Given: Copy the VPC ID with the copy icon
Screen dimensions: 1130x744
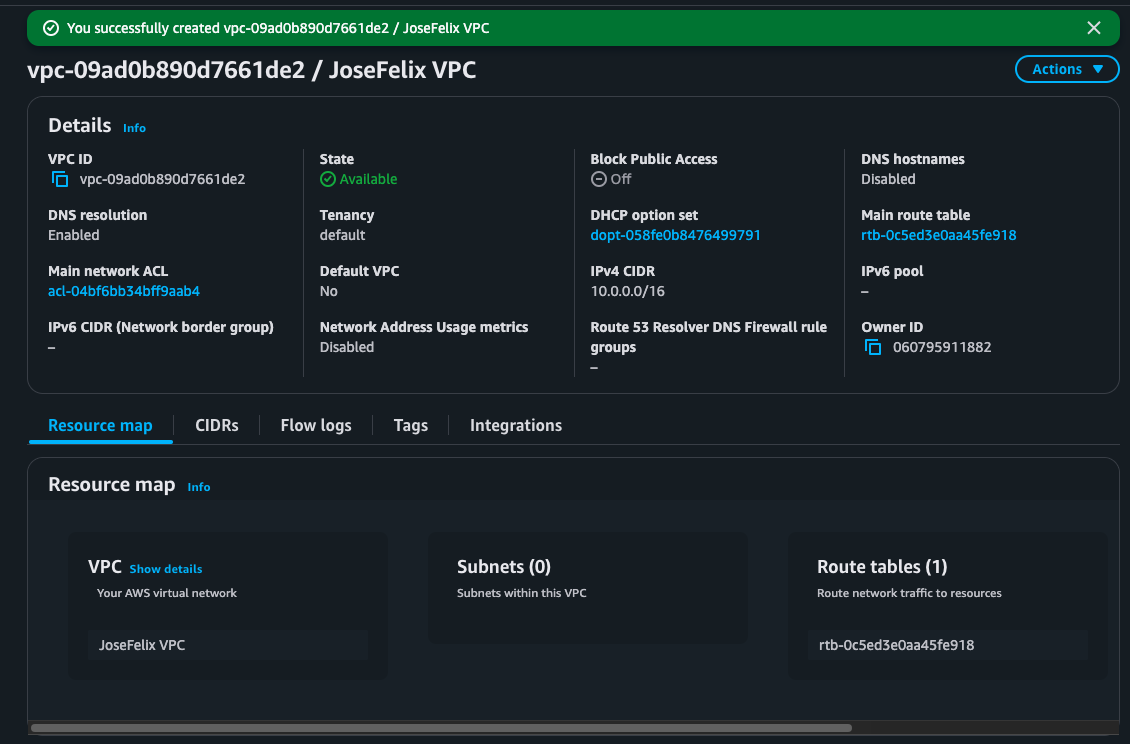Looking at the screenshot, I should tap(60, 179).
